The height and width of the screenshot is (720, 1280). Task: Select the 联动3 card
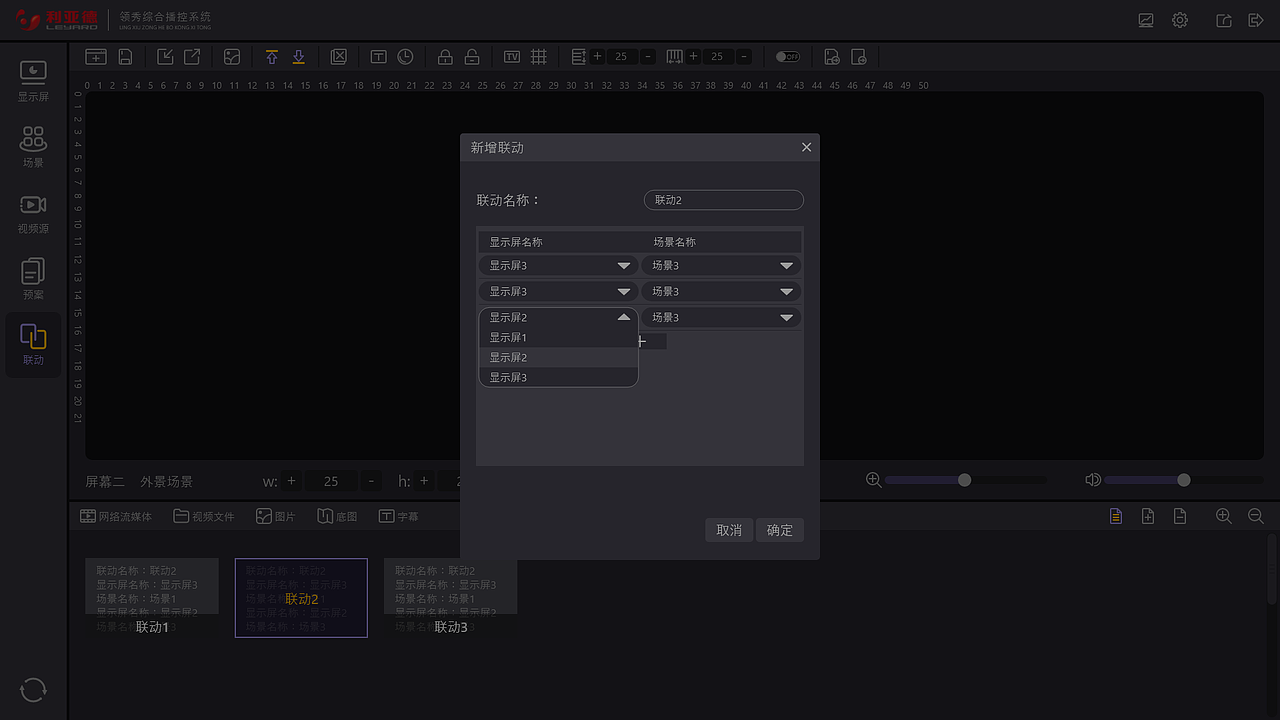pos(450,598)
